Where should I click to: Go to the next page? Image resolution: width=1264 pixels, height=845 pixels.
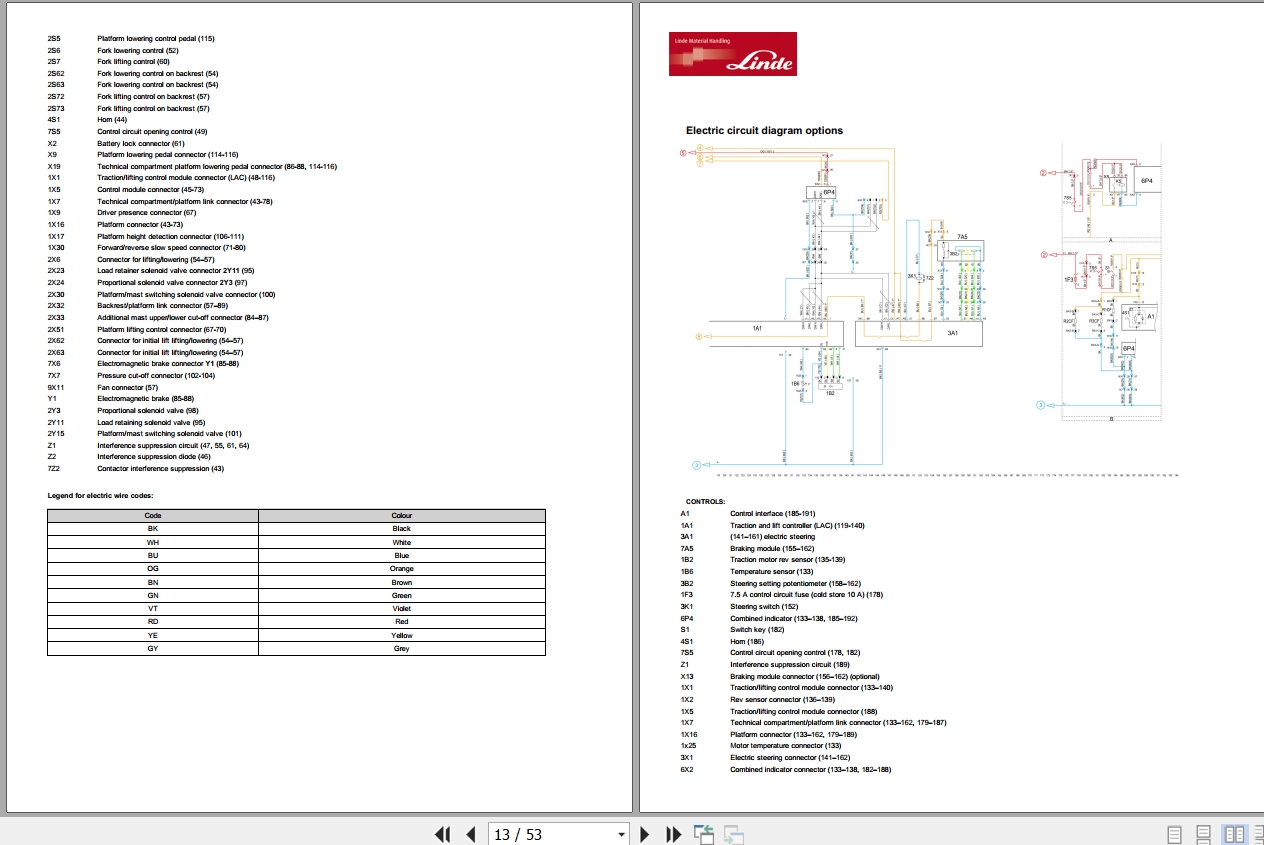click(645, 834)
